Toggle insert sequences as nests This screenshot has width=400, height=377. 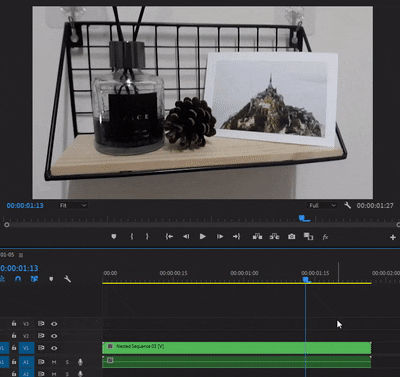[x=3, y=279]
